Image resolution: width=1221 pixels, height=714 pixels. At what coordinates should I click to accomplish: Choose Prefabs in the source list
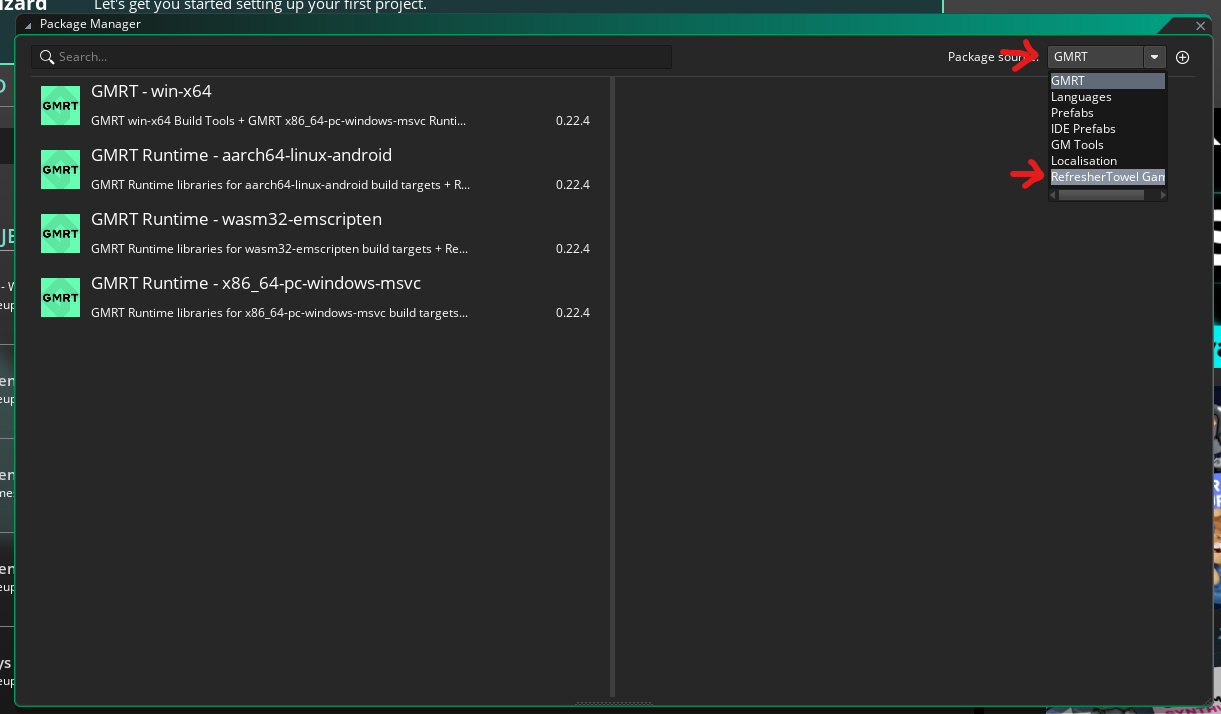click(x=1107, y=113)
